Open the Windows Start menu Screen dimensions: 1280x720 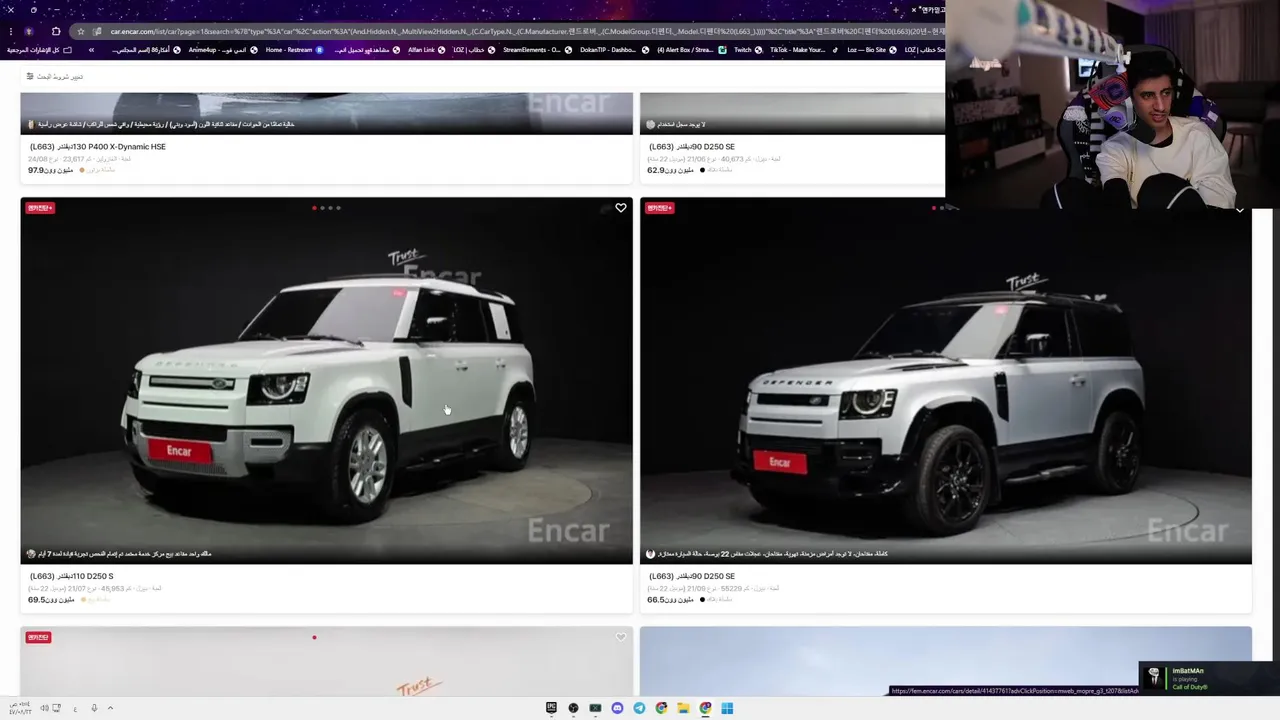pos(727,708)
